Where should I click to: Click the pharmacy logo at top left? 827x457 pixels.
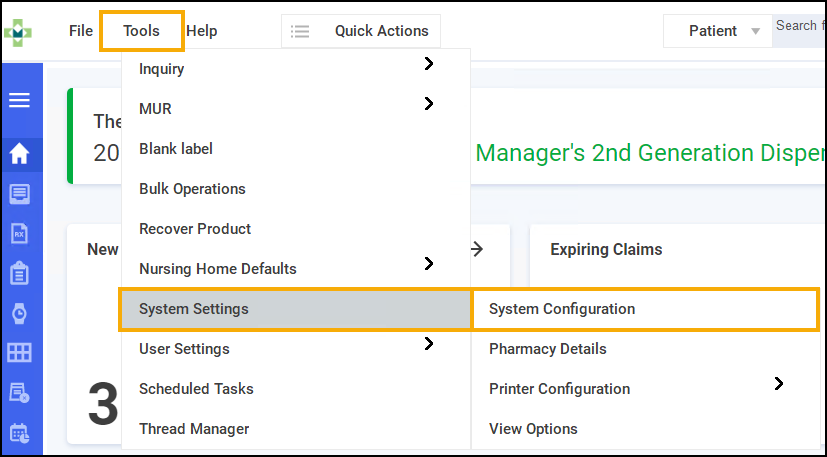19,32
